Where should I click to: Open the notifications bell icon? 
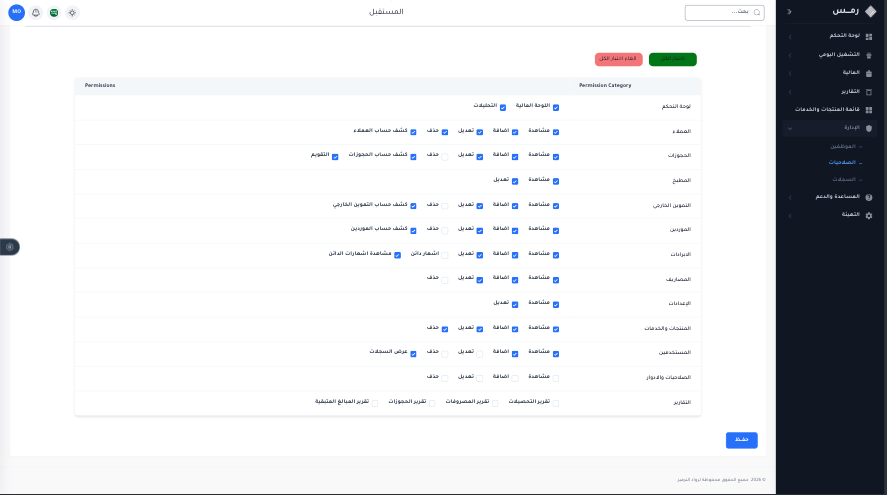pyautogui.click(x=36, y=12)
